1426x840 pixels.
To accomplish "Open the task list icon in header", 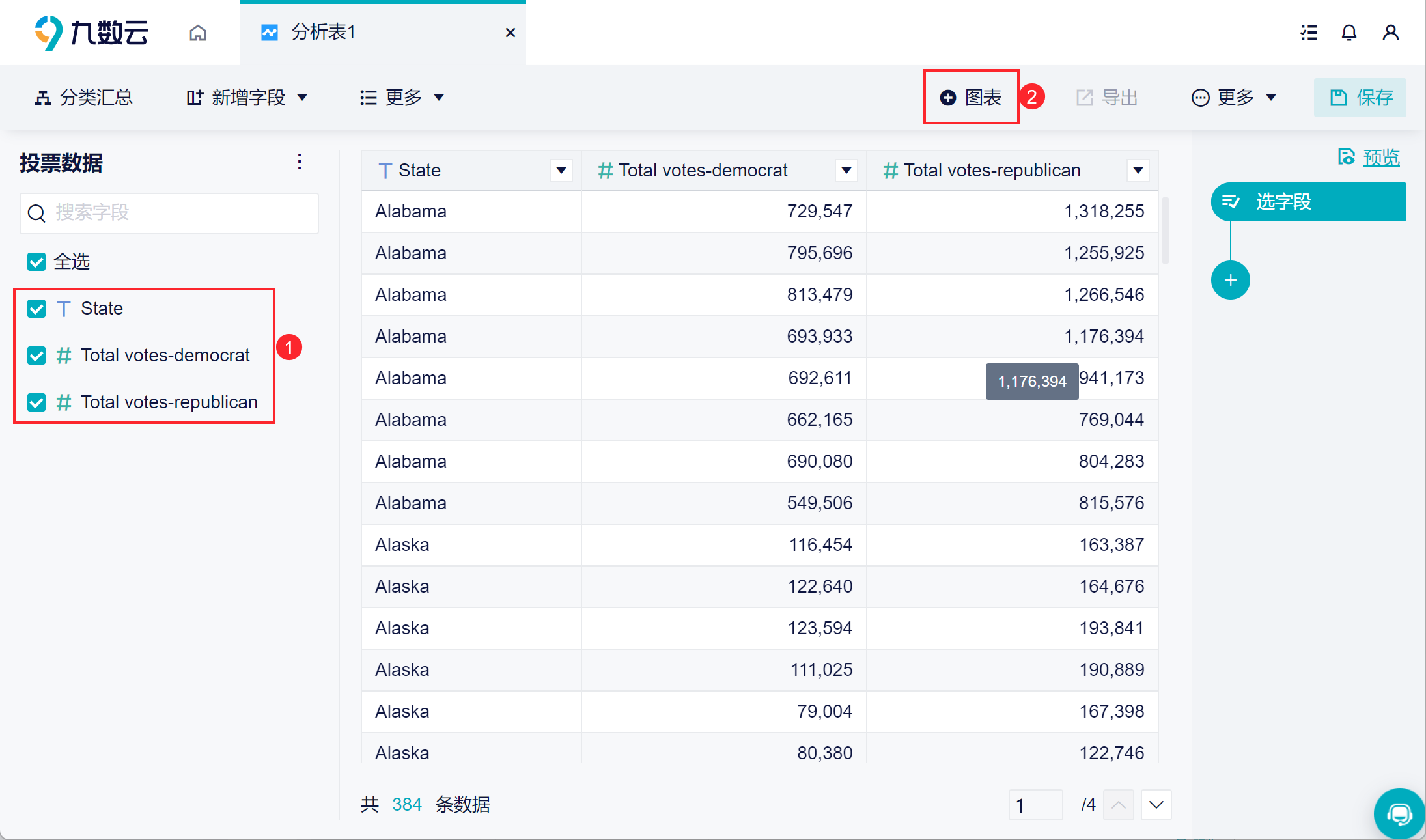I will [x=1309, y=33].
